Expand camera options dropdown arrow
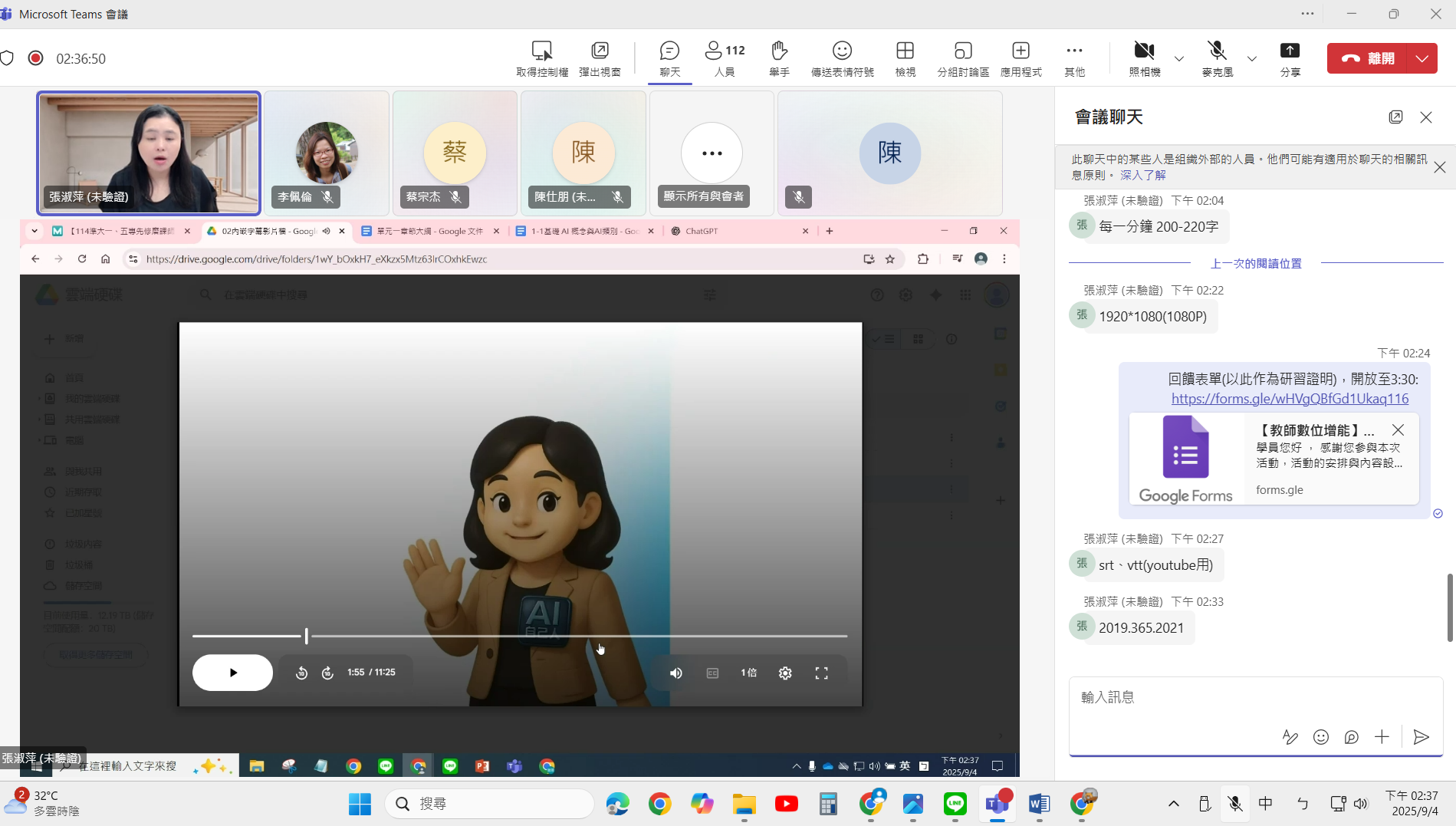Image resolution: width=1456 pixels, height=826 pixels. pos(1179,58)
